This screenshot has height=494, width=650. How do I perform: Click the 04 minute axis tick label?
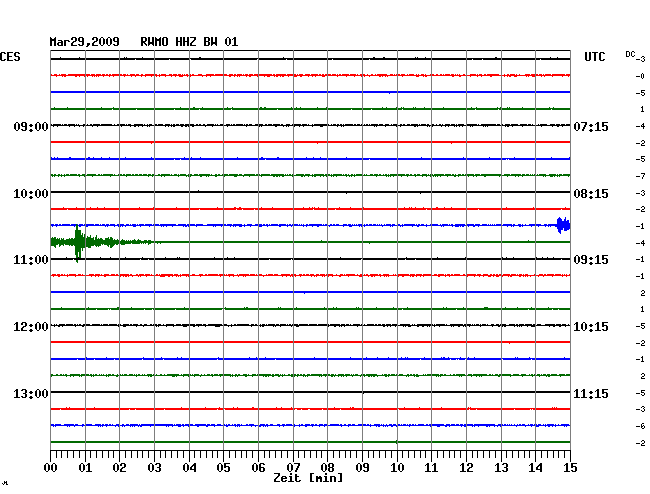189,467
